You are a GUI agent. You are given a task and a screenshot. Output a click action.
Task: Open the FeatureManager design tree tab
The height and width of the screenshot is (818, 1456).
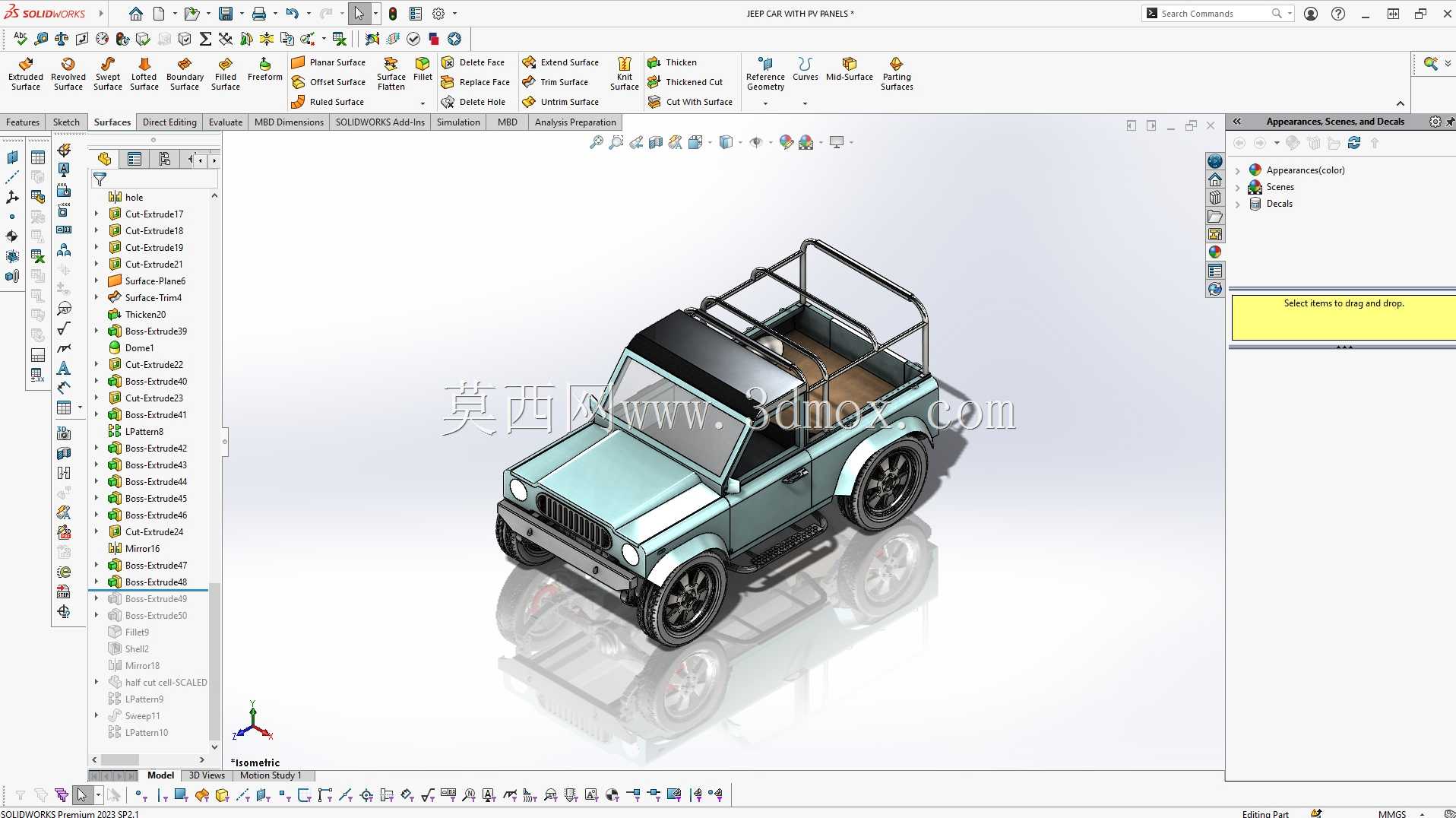104,159
